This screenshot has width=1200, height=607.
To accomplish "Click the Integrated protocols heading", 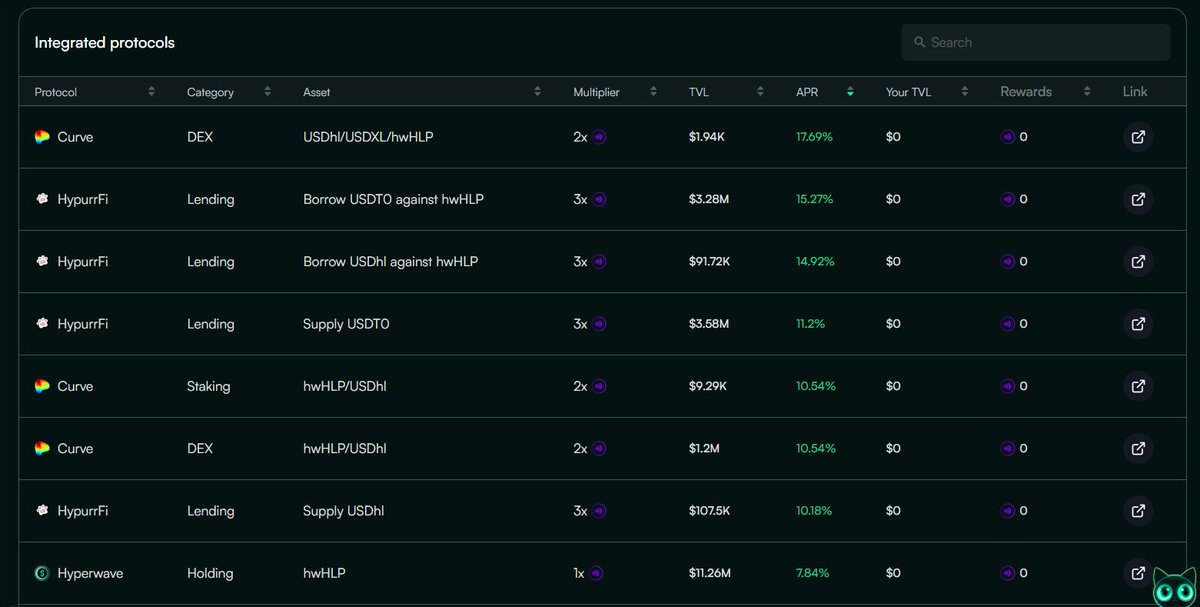I will click(105, 43).
